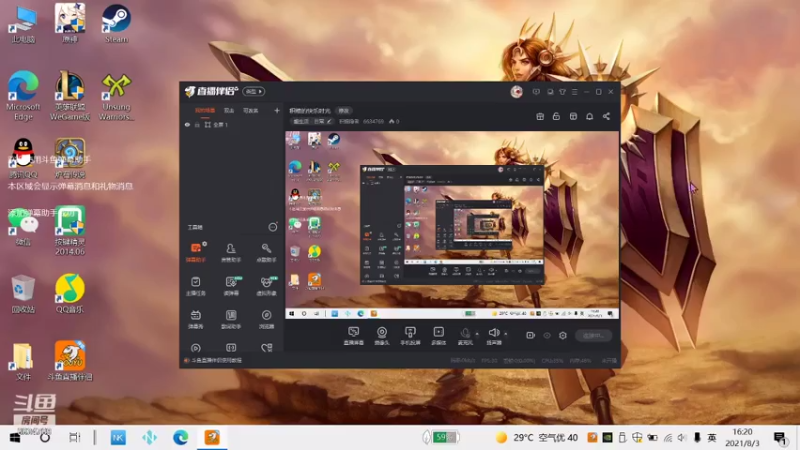Open the hamburger menu in title bar

point(574,92)
